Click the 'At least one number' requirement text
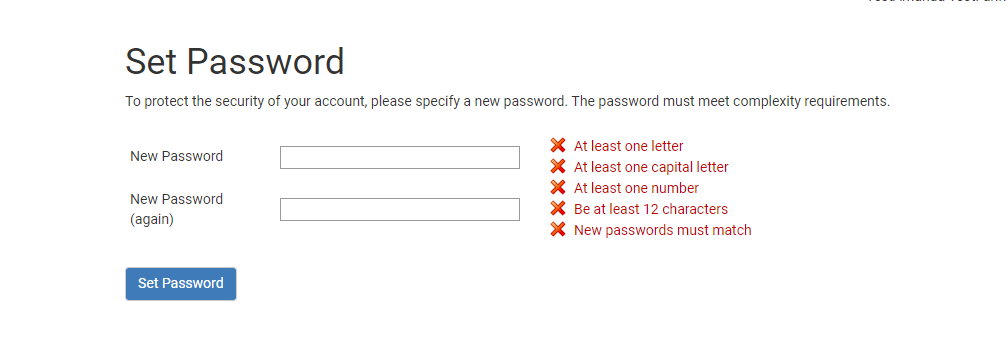 (x=636, y=188)
